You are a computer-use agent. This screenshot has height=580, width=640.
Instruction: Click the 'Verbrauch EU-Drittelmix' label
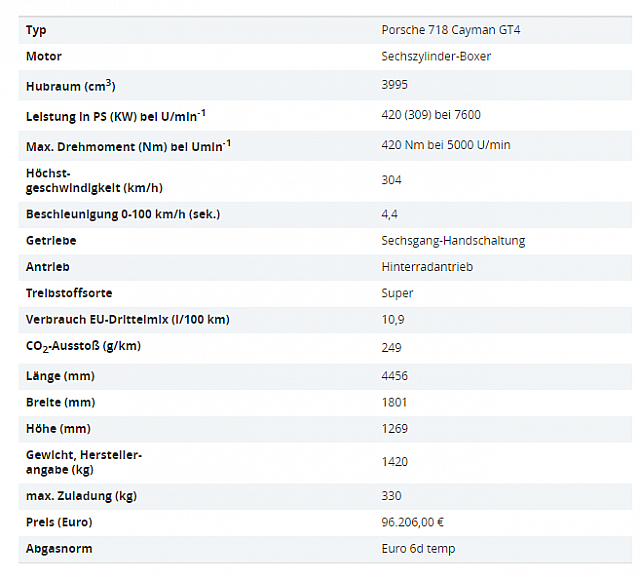(128, 320)
